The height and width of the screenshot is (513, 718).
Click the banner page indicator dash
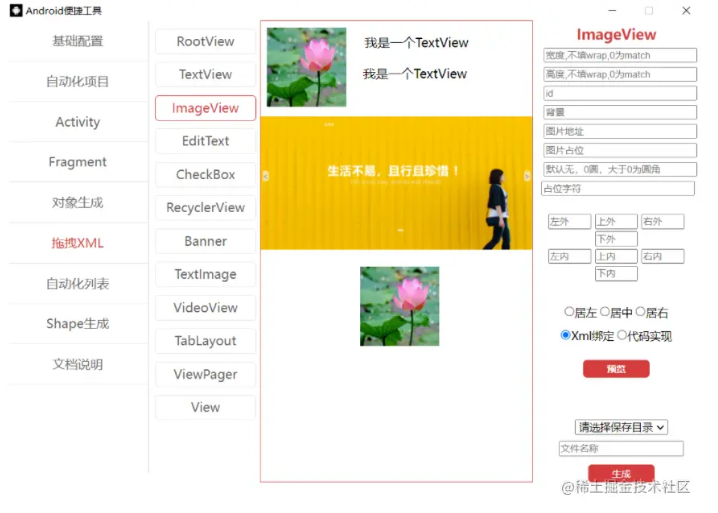(401, 230)
